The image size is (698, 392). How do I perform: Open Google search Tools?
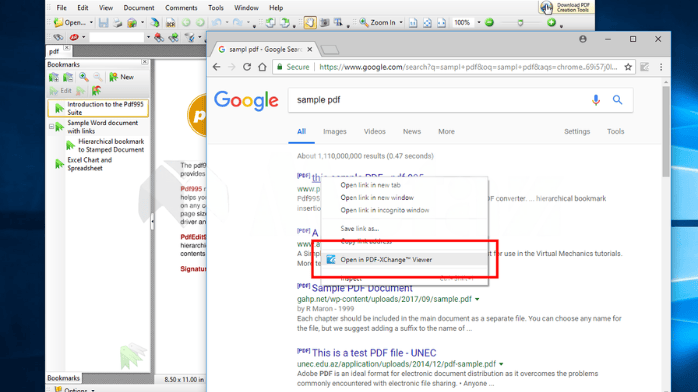pos(616,132)
